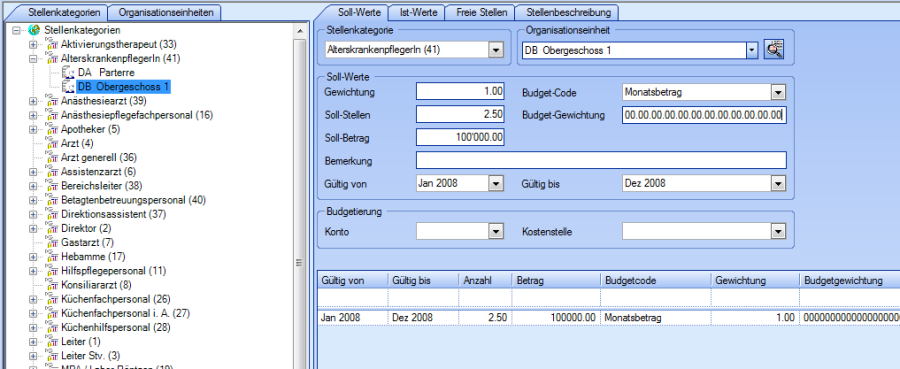Sort by the Budgetcode column header
900x369 pixels.
coord(655,281)
